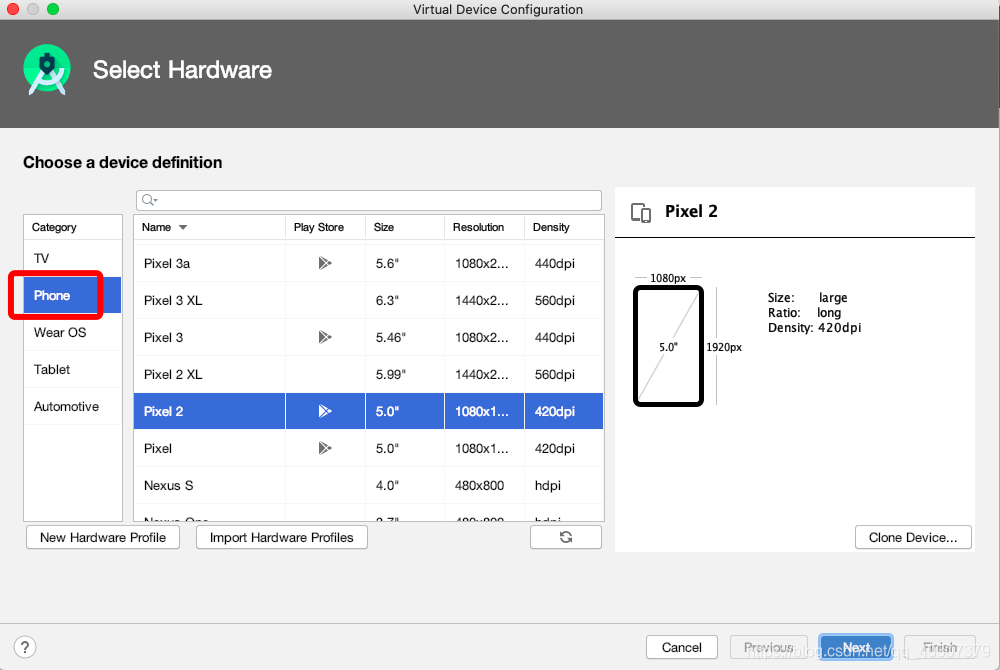Viewport: 1000px width, 670px height.
Task: Click the hdpi density of Nexus S
Action: 547,485
